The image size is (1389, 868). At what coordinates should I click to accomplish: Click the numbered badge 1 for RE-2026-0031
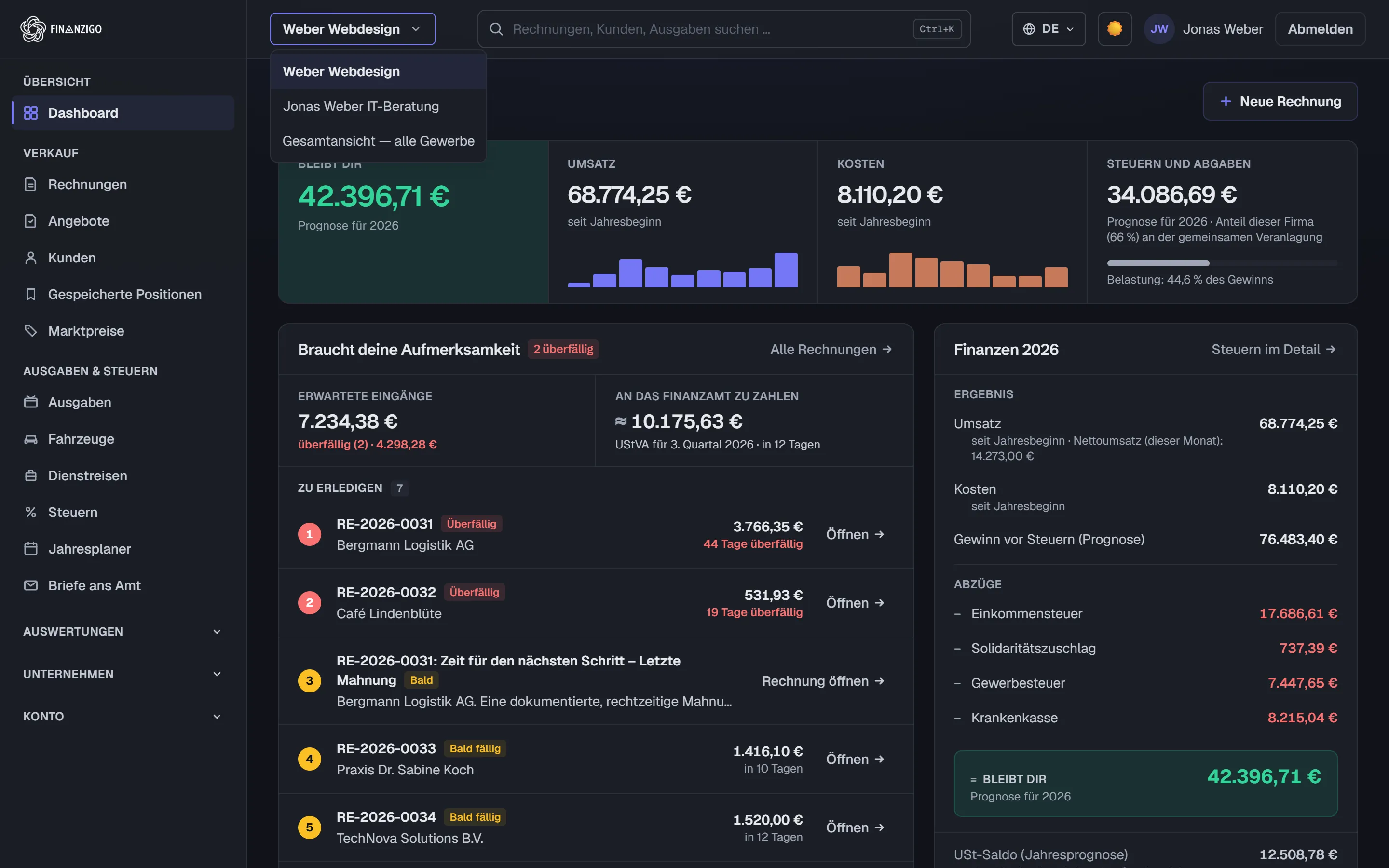[x=309, y=534]
